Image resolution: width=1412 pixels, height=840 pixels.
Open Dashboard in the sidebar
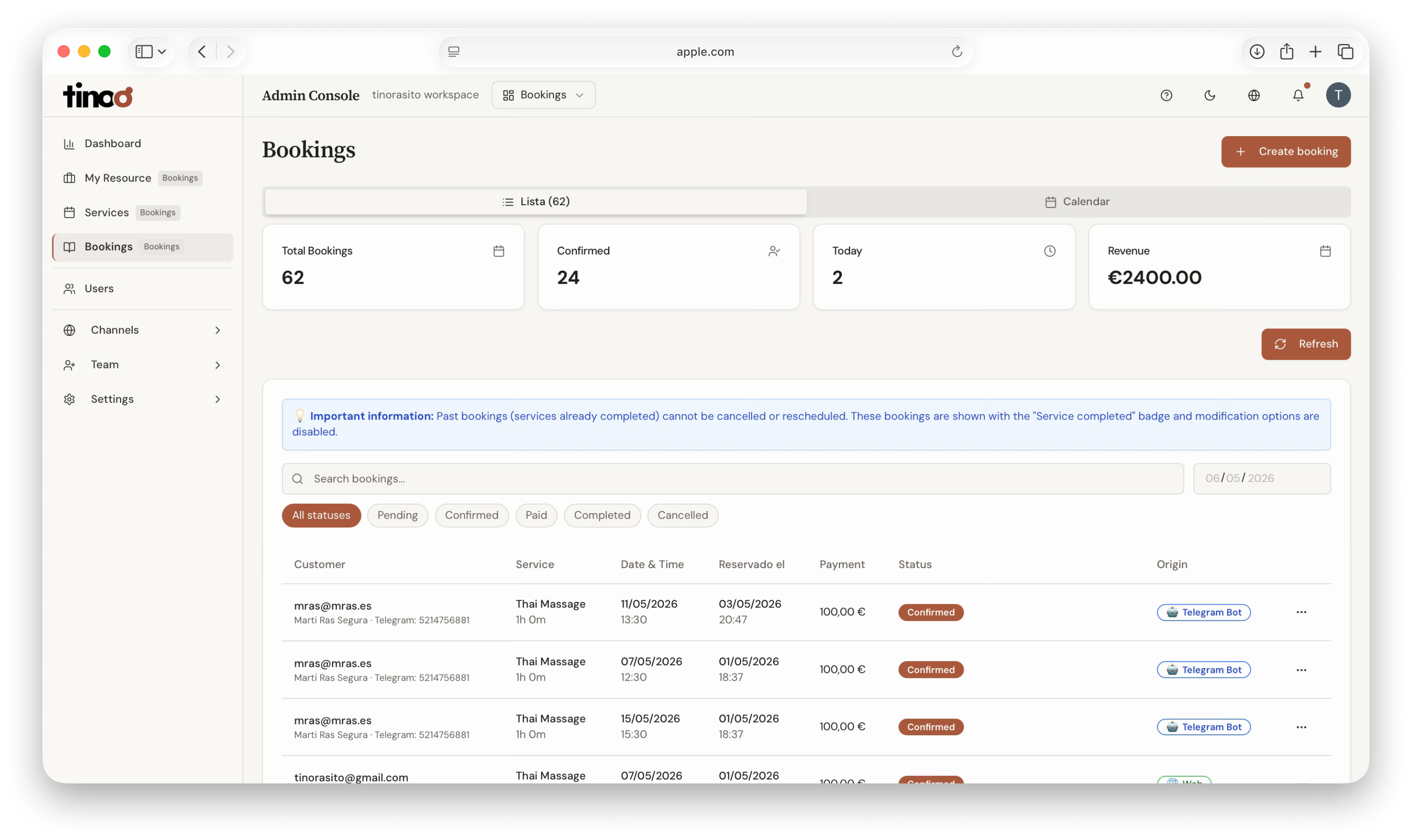click(x=142, y=144)
